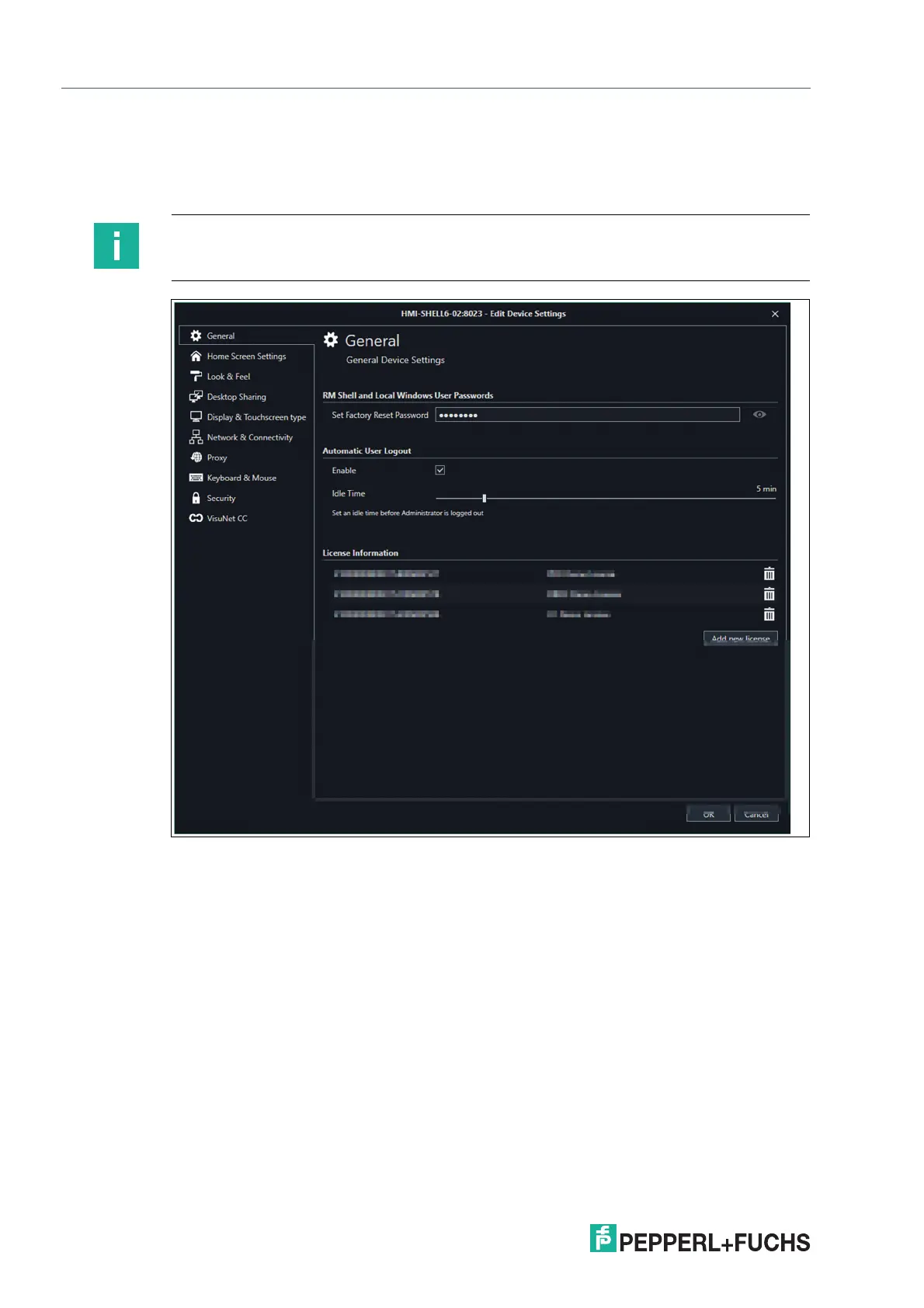Delete the second license entry
924x1308 pixels.
click(x=769, y=594)
